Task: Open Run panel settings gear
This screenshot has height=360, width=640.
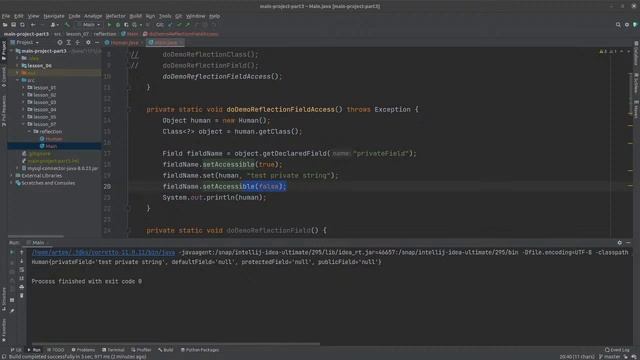Action: (620, 242)
